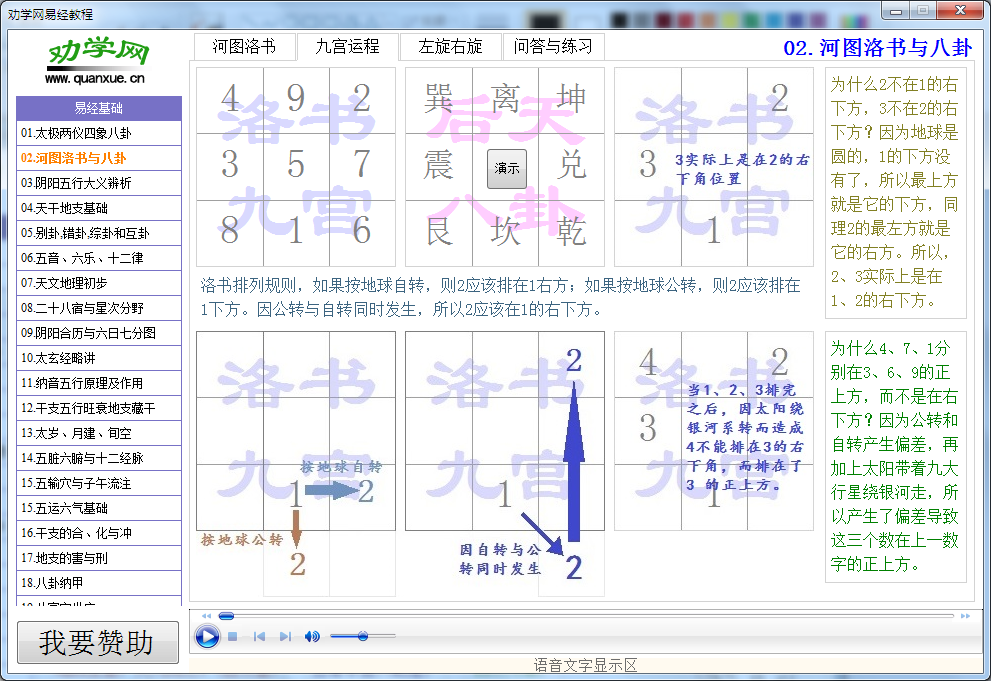Click the 演示 demo button
991x681 pixels.
pyautogui.click(x=506, y=169)
